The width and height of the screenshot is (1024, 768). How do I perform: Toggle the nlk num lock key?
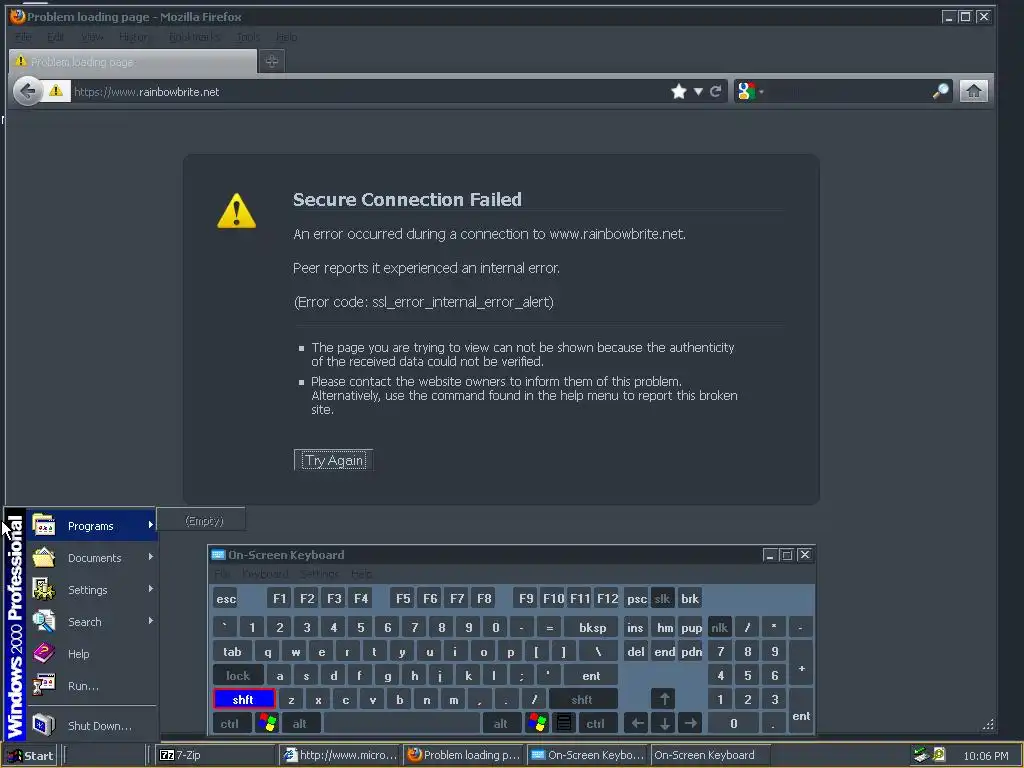(x=720, y=628)
